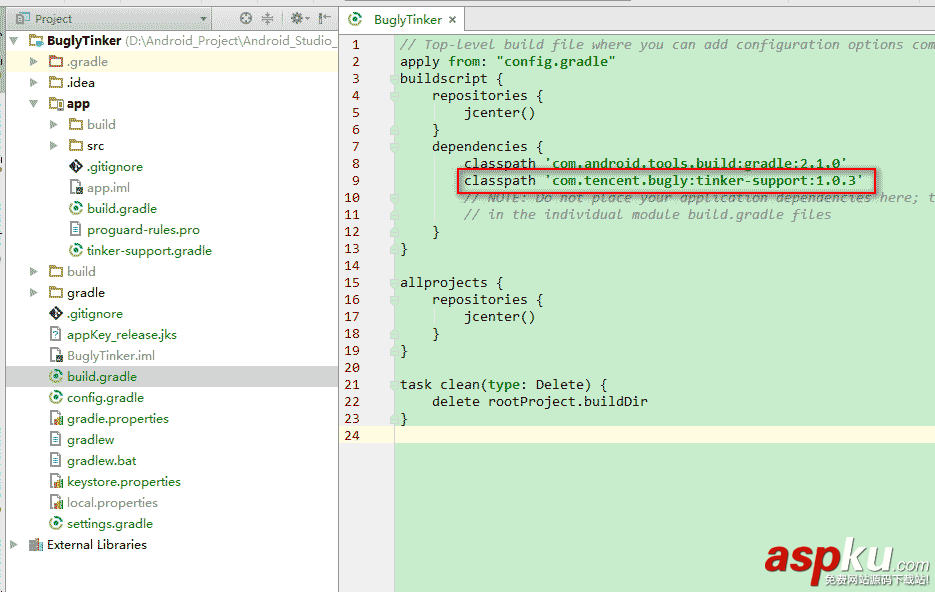Click the keystore.properties file icon
The image size is (935, 592).
tap(56, 482)
